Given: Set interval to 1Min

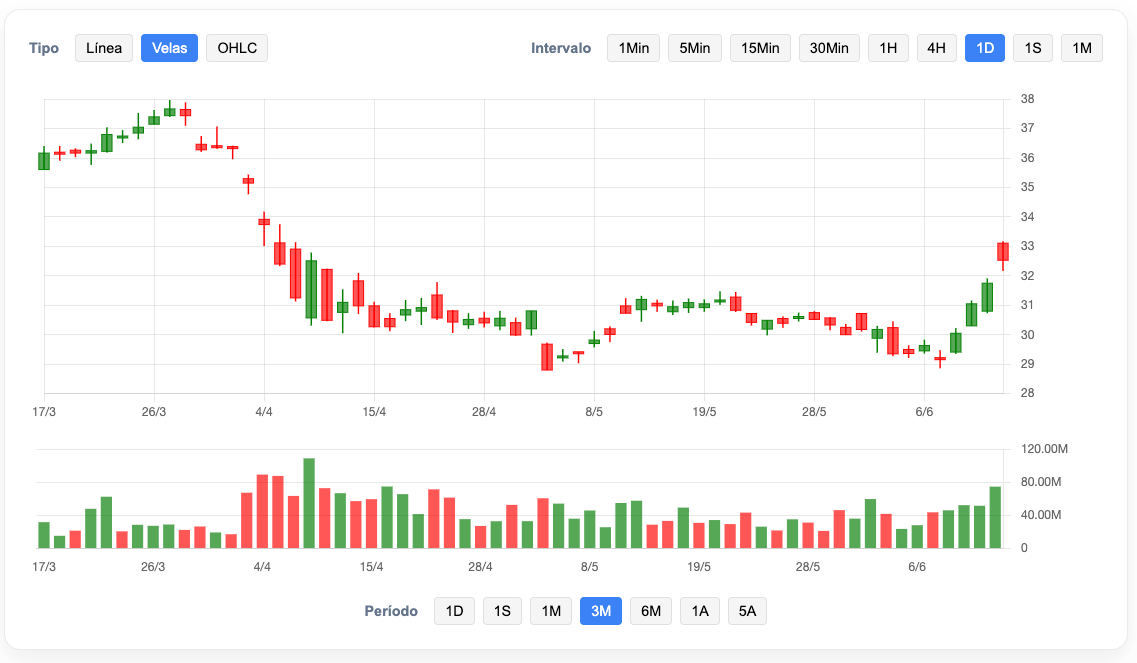Looking at the screenshot, I should (633, 48).
